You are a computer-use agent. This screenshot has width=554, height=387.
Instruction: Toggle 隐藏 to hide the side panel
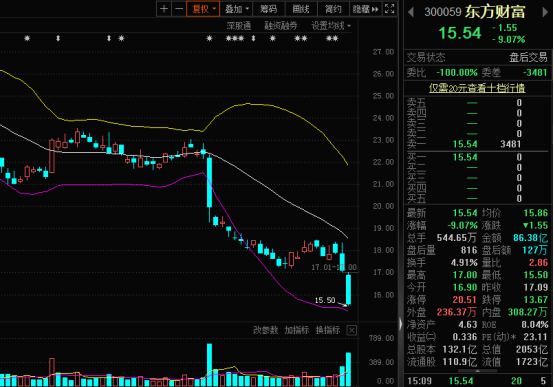[x=365, y=9]
